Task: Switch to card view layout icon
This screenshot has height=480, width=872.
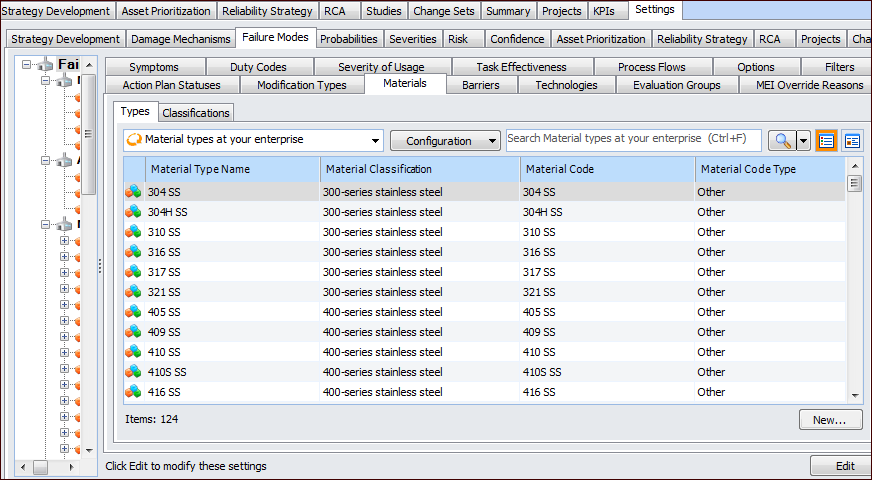Action: 852,141
